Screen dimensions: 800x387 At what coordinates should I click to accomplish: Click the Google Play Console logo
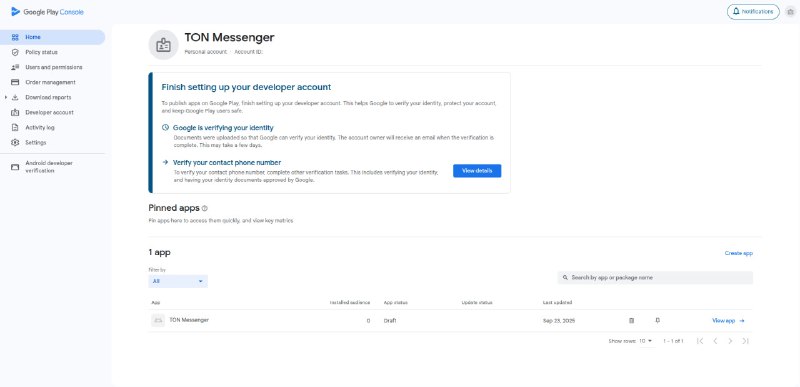point(47,12)
